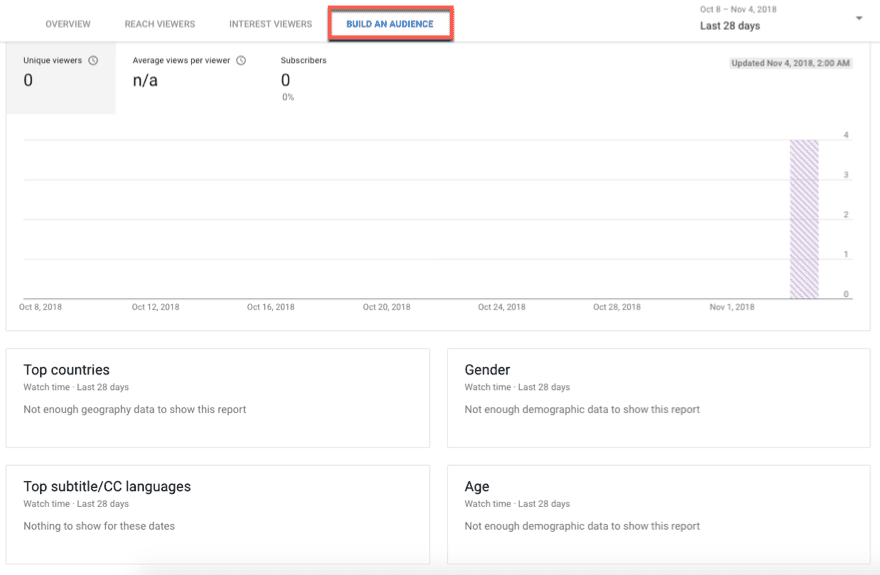Click the Nov 1, 2018 chart axis label
This screenshot has height=575, width=880.
pyautogui.click(x=733, y=307)
